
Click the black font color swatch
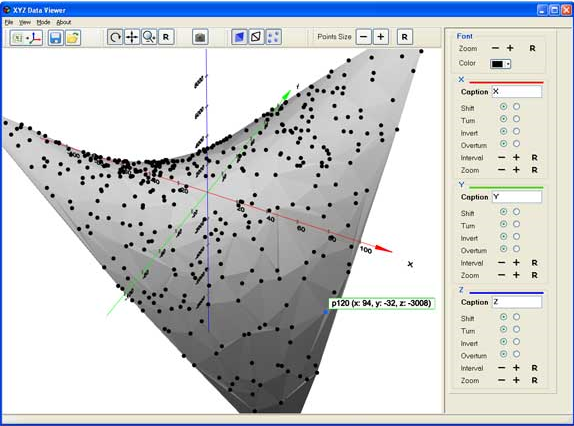pyautogui.click(x=497, y=64)
